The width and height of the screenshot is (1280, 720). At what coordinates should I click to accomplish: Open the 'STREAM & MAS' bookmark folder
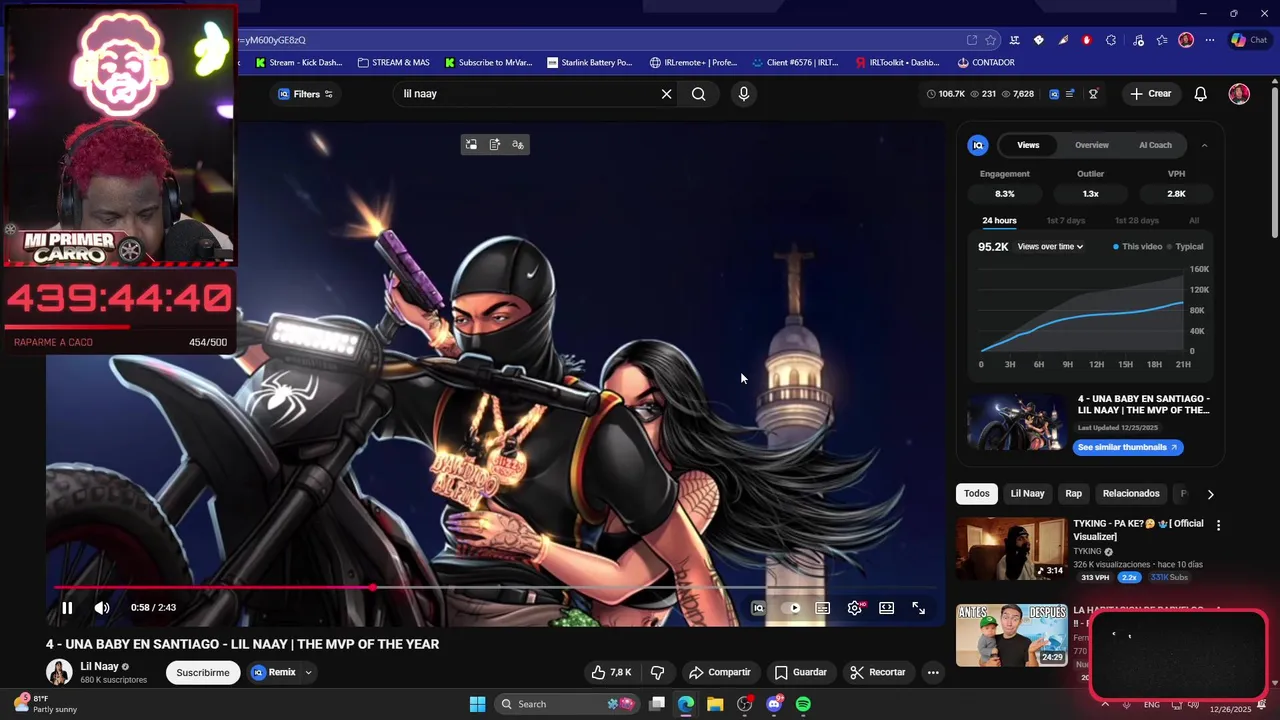(393, 63)
